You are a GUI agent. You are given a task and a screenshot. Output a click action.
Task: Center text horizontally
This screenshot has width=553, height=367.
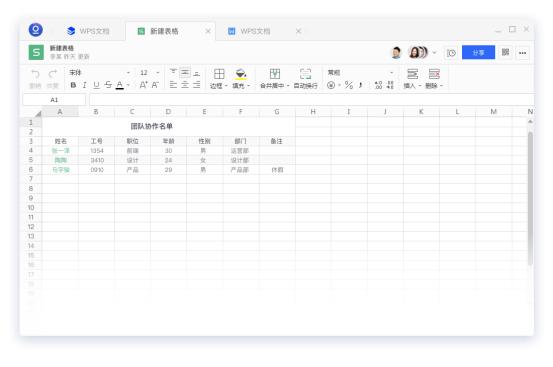185,85
